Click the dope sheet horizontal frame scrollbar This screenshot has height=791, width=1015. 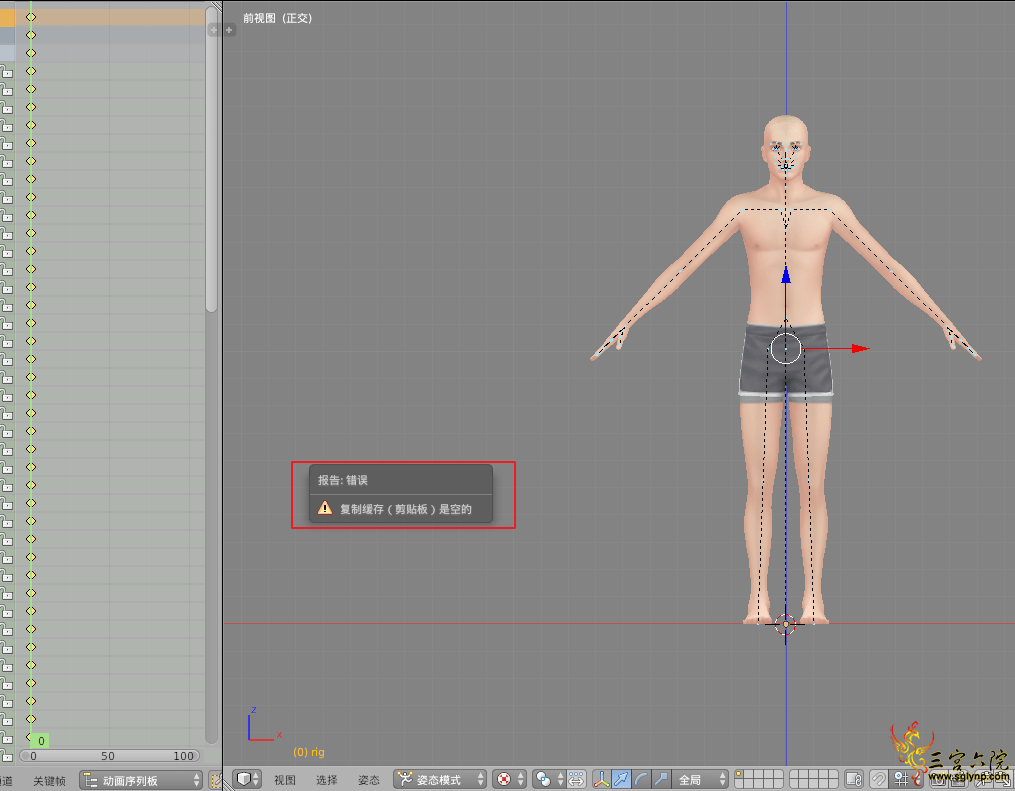click(x=109, y=755)
